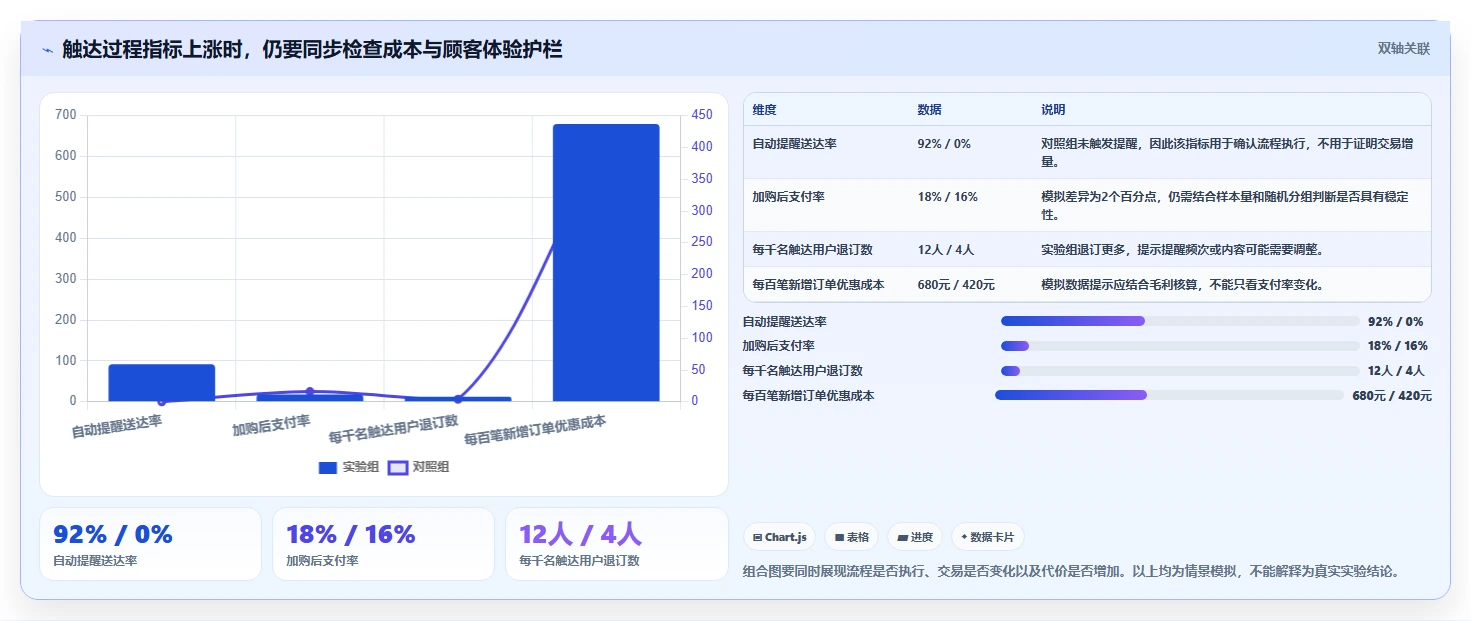
Task: Click the 维度 table column header
Action: pos(765,109)
